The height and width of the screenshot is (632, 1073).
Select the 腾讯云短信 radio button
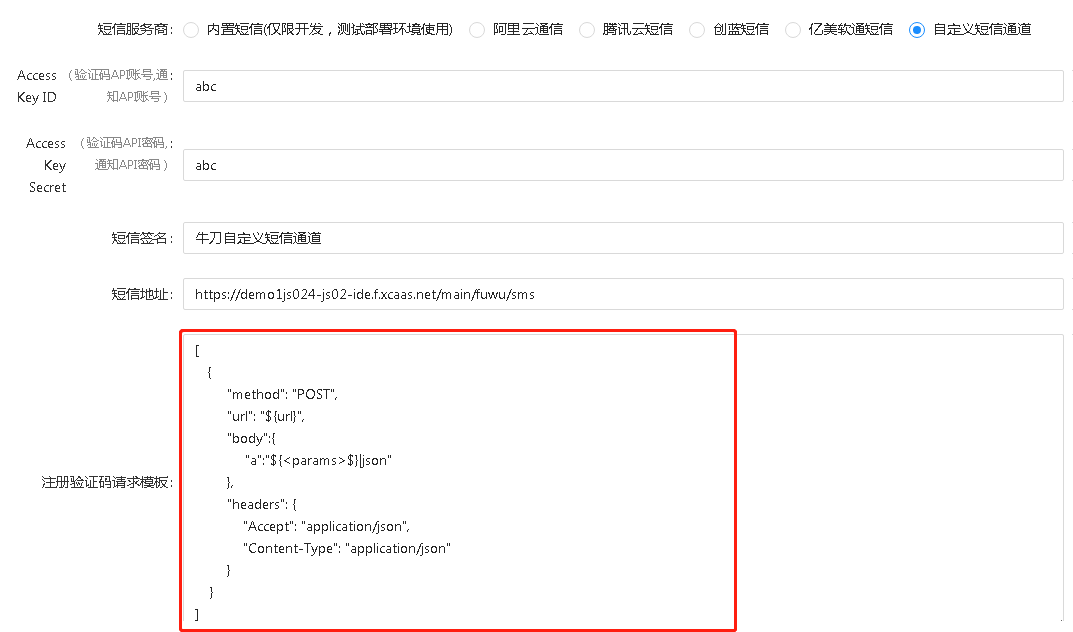coord(587,30)
